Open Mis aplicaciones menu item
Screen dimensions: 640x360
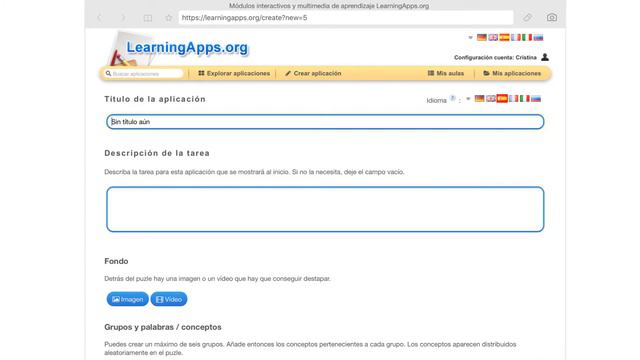point(512,73)
